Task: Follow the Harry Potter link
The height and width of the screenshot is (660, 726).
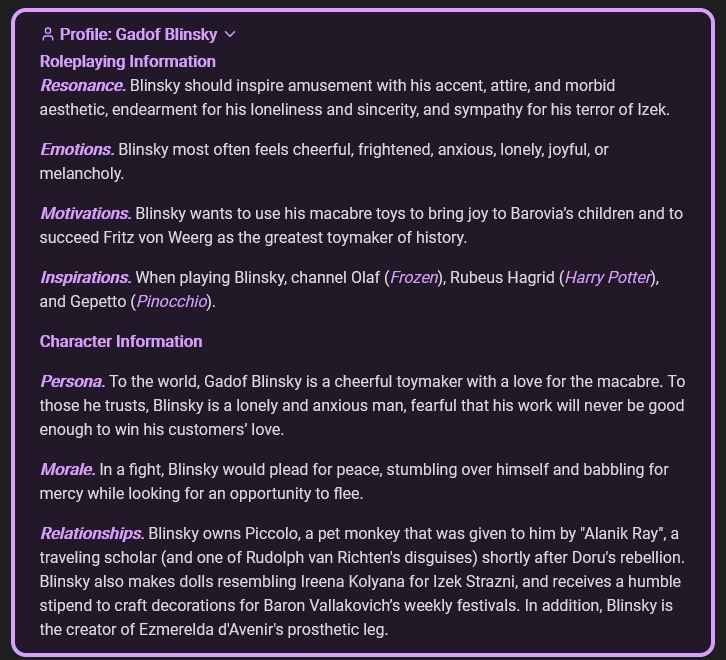Action: (x=607, y=277)
